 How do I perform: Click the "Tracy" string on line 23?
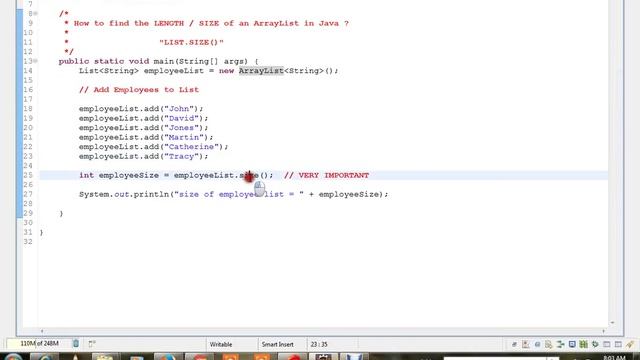[182, 156]
